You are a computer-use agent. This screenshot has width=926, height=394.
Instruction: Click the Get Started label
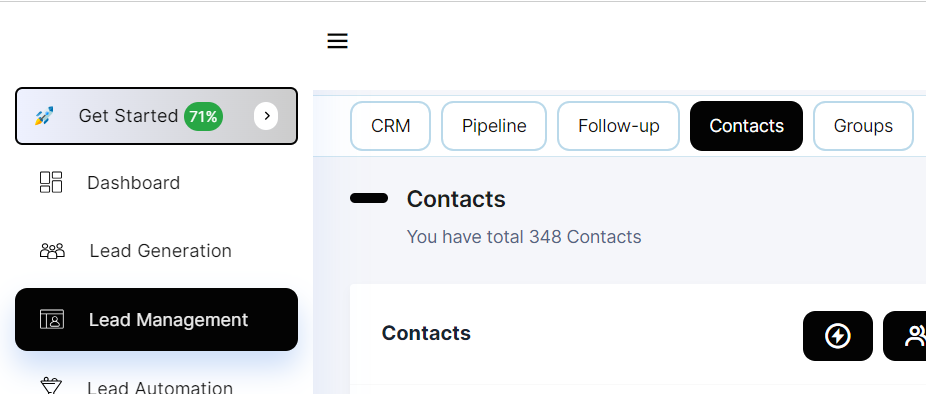[x=128, y=116]
